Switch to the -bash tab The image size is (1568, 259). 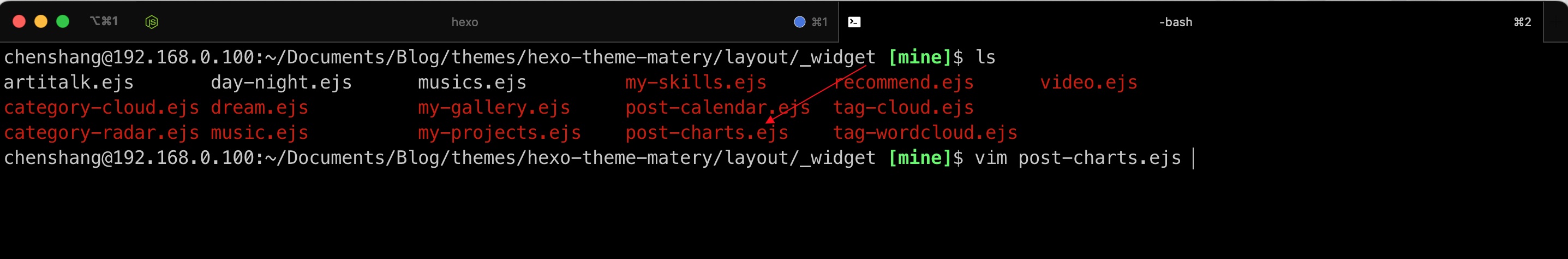point(1175,22)
